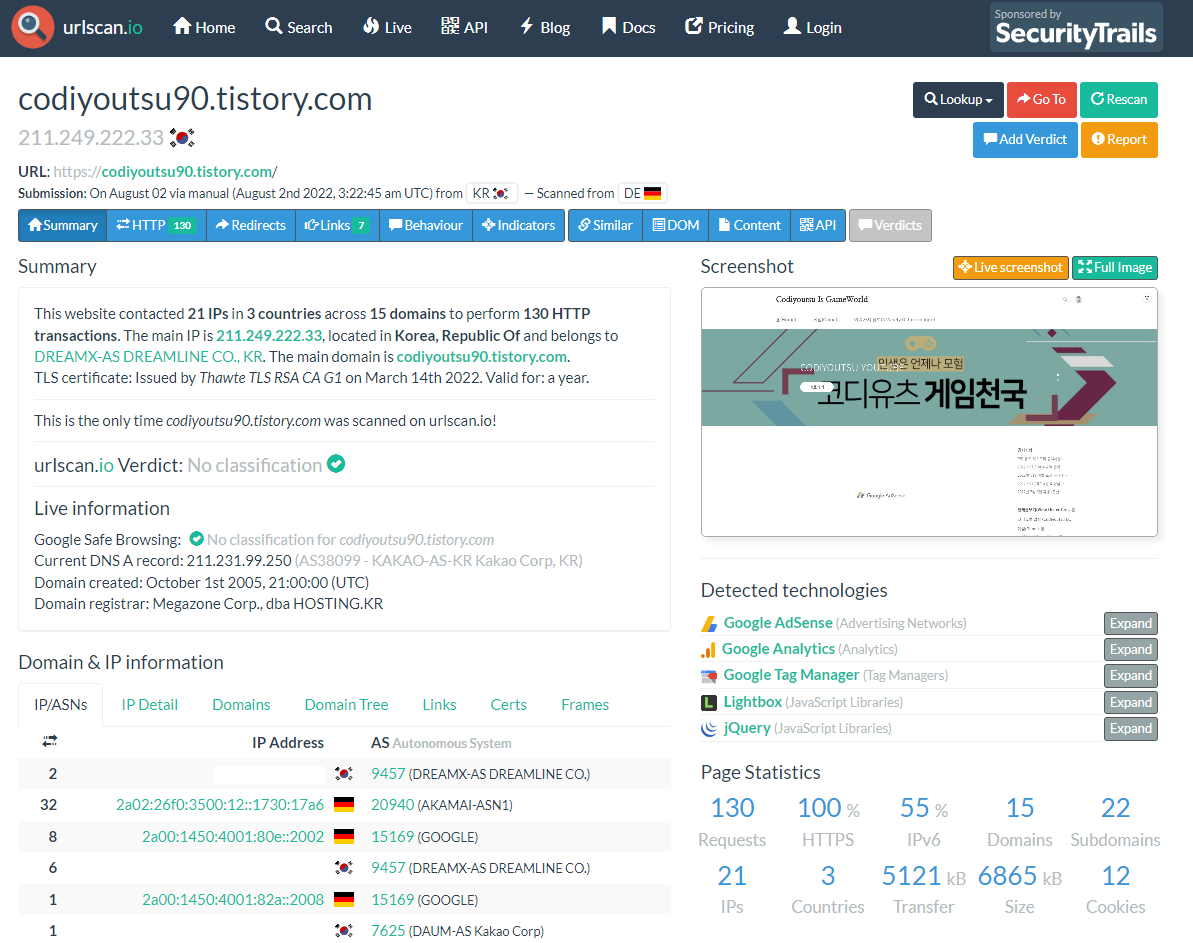Viewport: 1193px width, 943px height.
Task: Open the Redirects tab
Action: tap(250, 225)
